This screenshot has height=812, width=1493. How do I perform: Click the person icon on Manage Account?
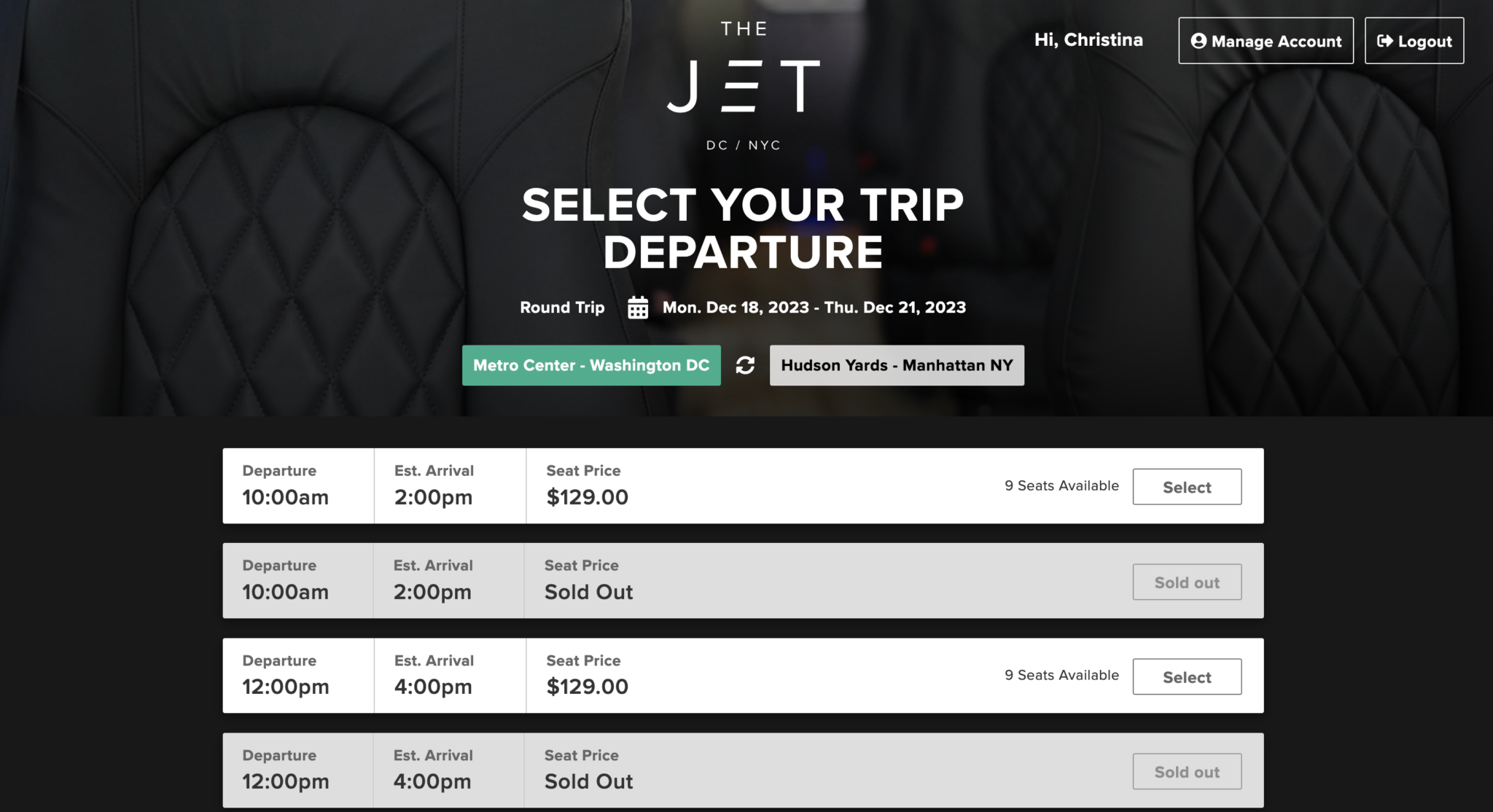tap(1200, 41)
